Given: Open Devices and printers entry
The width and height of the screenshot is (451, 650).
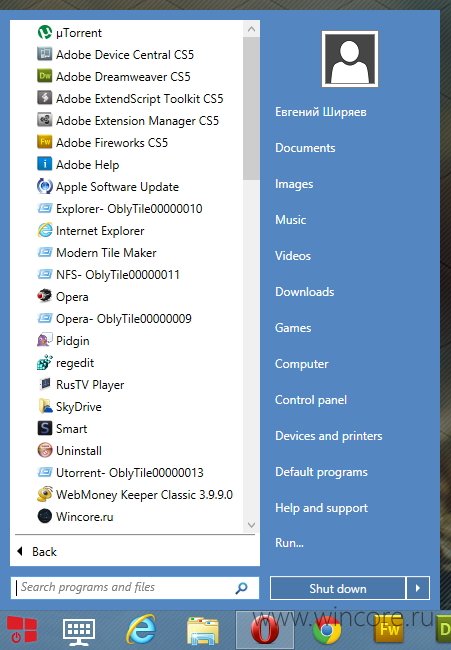Looking at the screenshot, I should [329, 436].
